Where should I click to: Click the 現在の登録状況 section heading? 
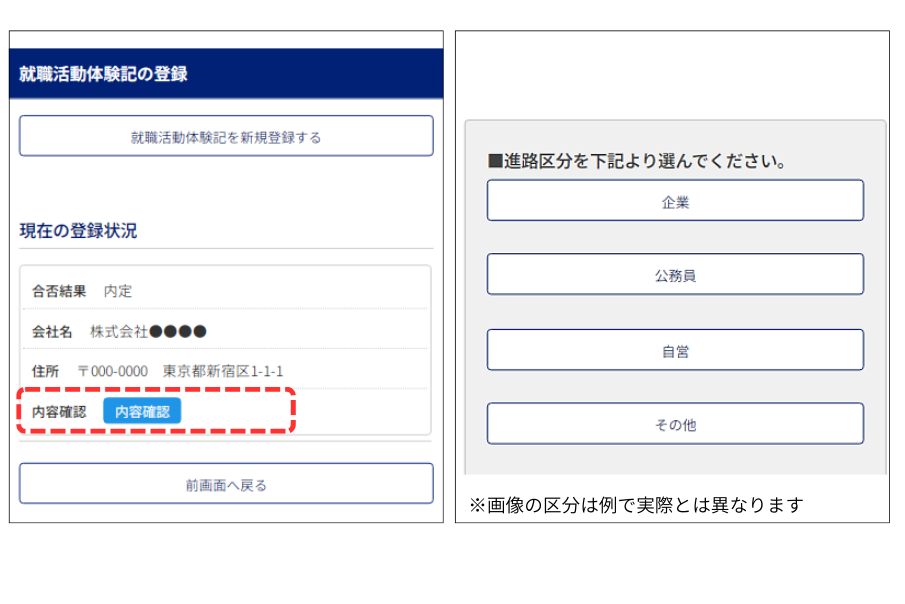78,231
